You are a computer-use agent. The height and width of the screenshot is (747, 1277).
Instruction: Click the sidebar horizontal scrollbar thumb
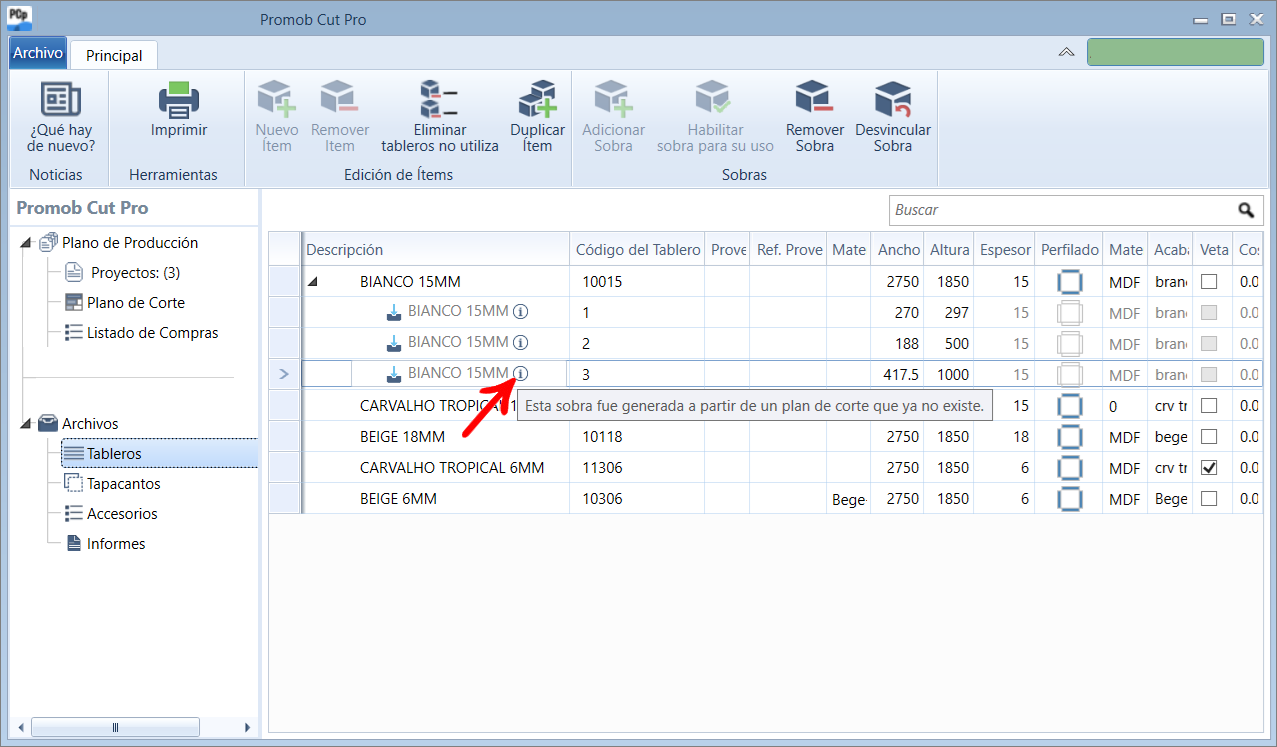click(x=115, y=727)
